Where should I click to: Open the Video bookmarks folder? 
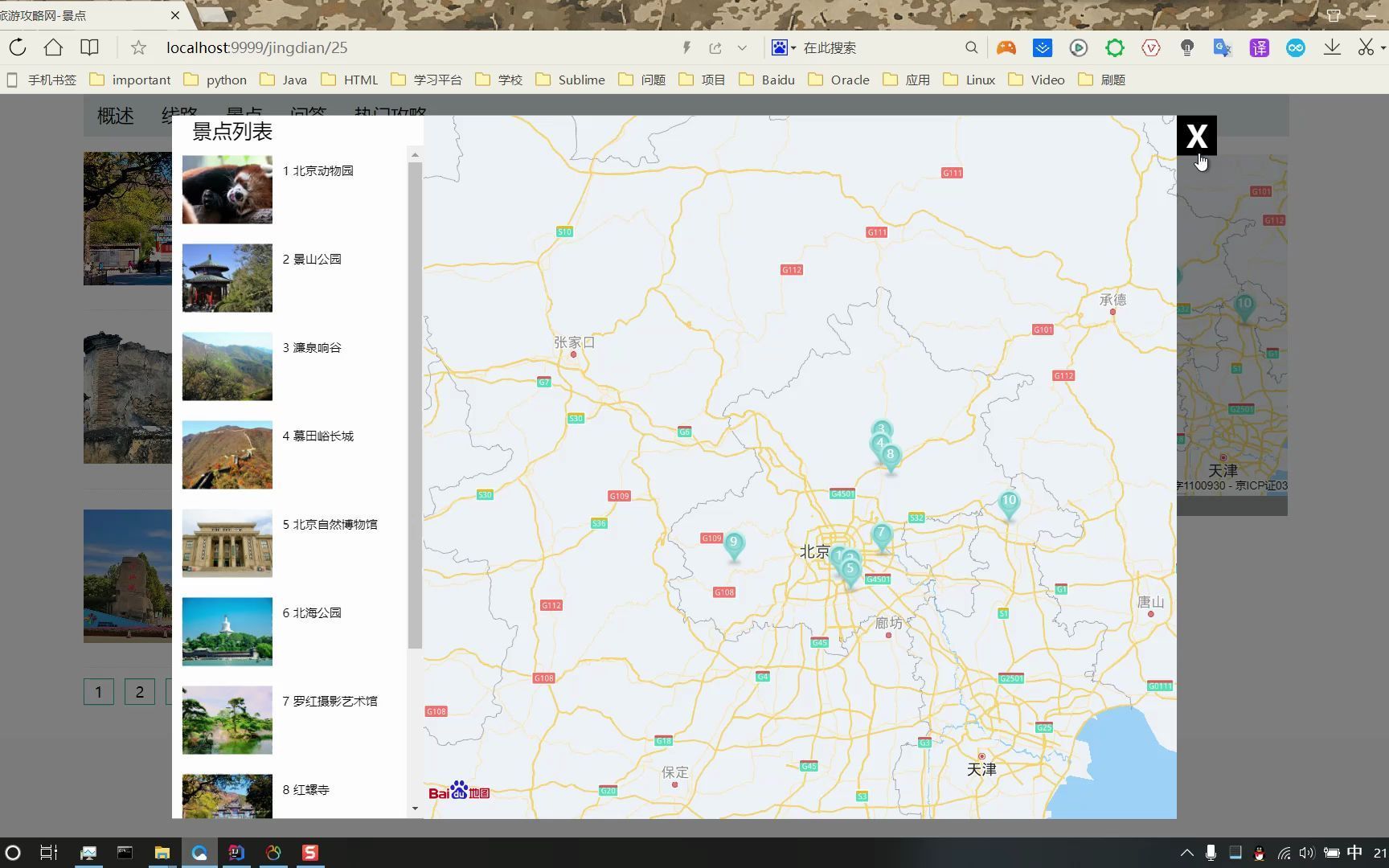(x=1036, y=80)
